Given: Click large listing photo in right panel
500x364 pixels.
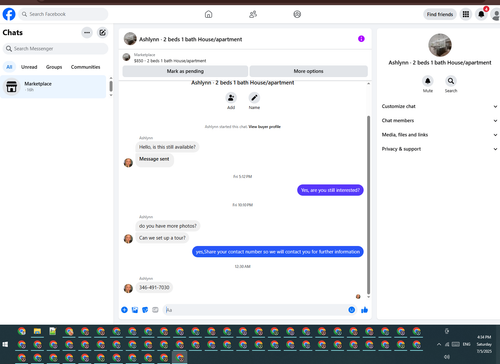Looking at the screenshot, I should [x=440, y=45].
